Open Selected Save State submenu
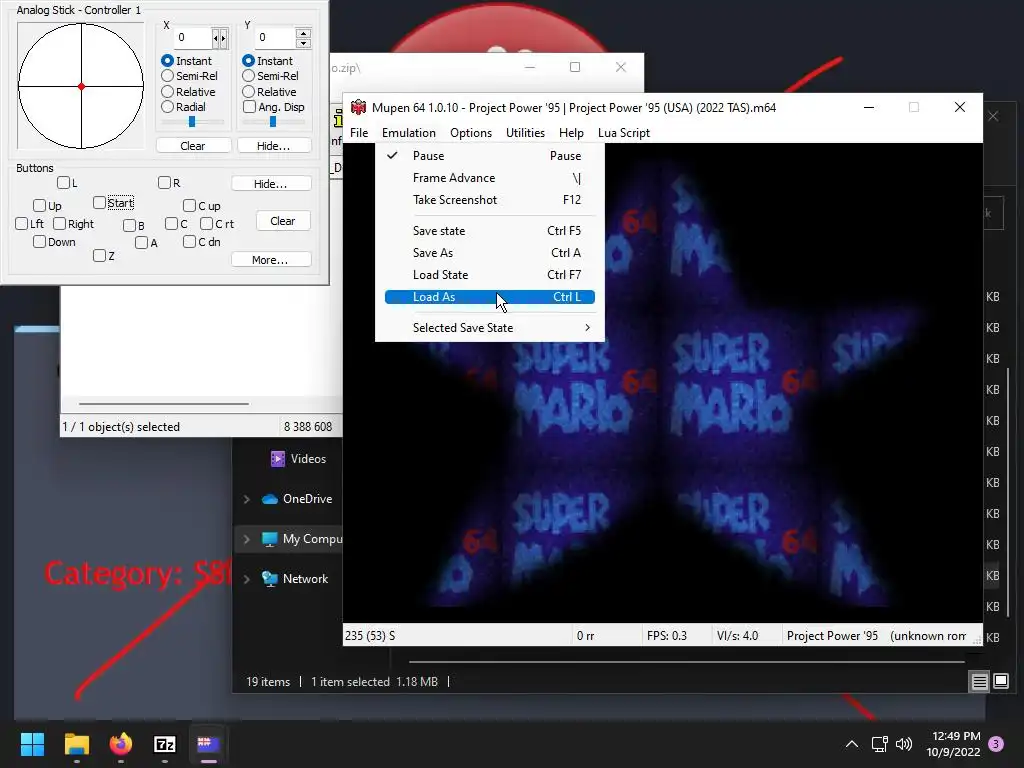 click(490, 328)
